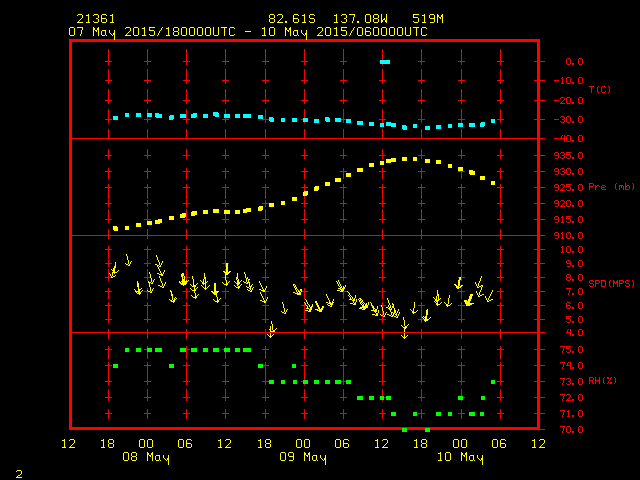Click the "71.0" humidity axis value

(571, 413)
